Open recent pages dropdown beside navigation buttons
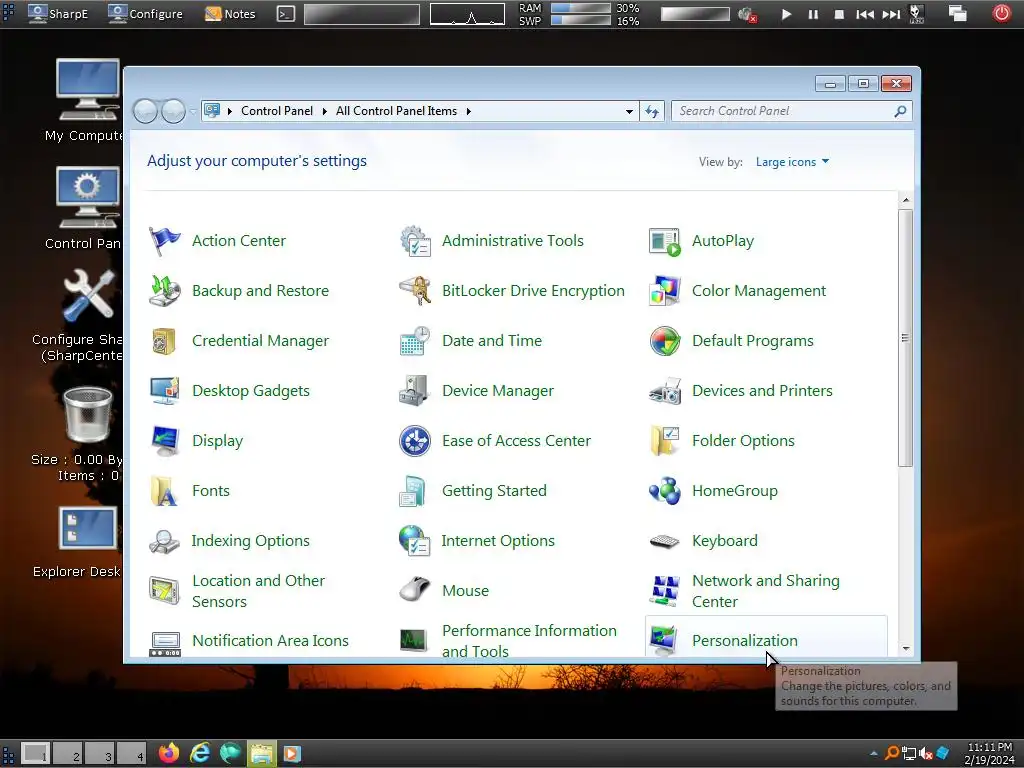Screen dimensions: 1024x768 click(x=193, y=112)
